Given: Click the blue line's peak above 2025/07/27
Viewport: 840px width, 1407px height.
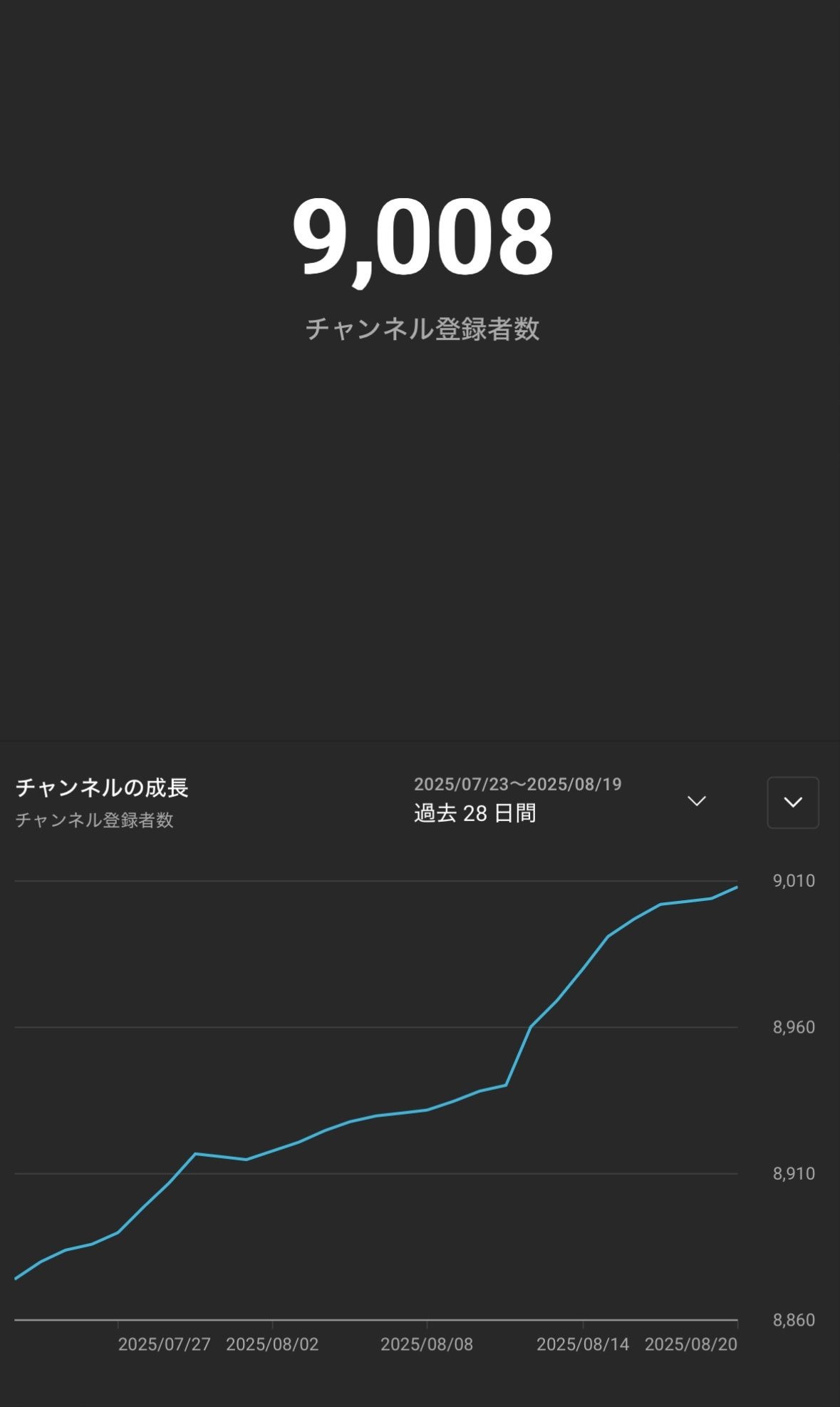Looking at the screenshot, I should [195, 1153].
